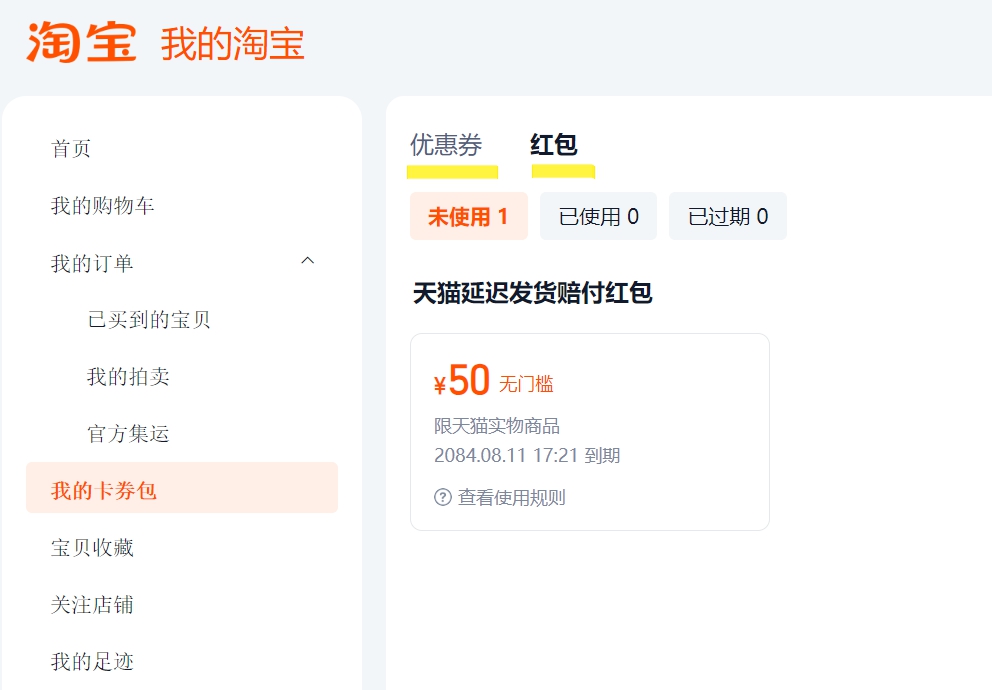Switch to the 红包 tab
The height and width of the screenshot is (690, 992).
tap(554, 145)
